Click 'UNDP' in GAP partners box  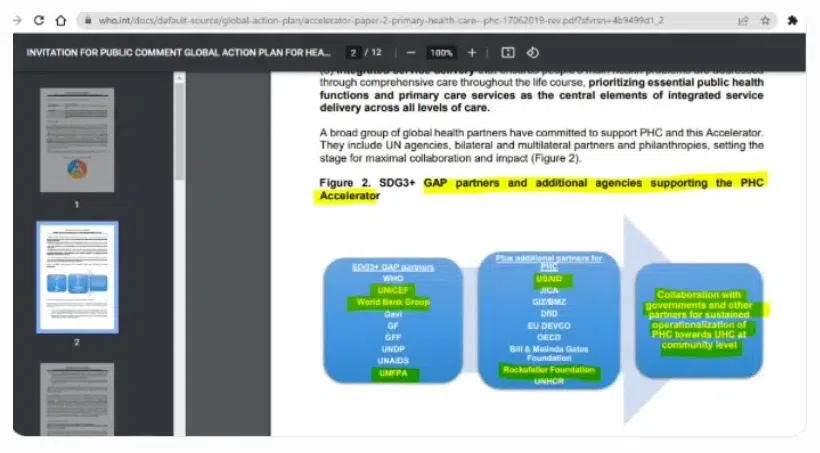pos(393,349)
